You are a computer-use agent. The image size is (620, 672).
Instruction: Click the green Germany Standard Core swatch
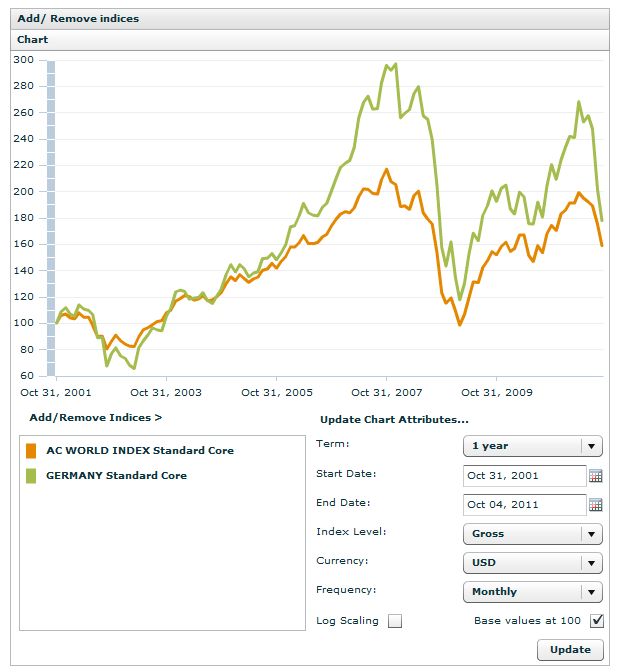click(32, 476)
